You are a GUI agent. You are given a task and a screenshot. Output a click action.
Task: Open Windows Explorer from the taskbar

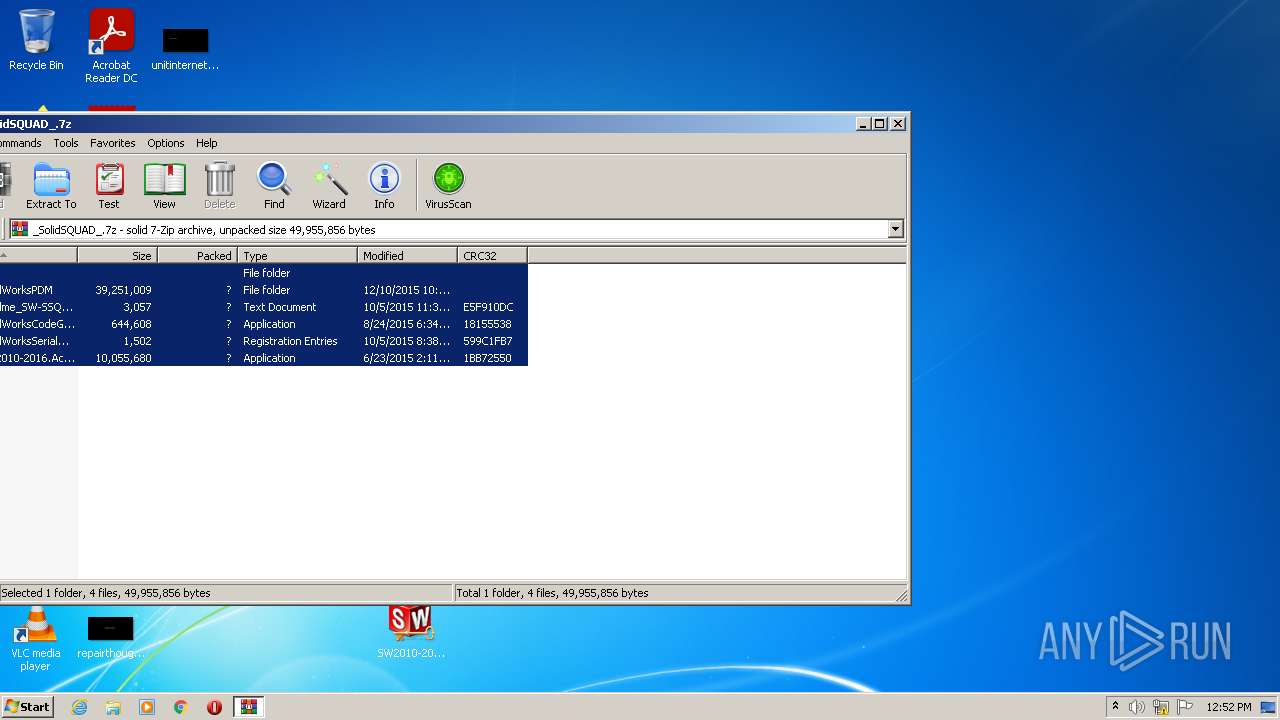click(x=113, y=707)
